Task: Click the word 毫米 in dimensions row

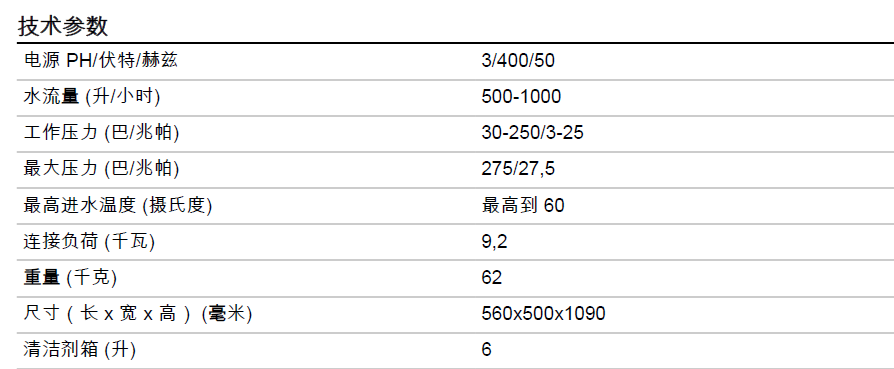Action: [227, 314]
